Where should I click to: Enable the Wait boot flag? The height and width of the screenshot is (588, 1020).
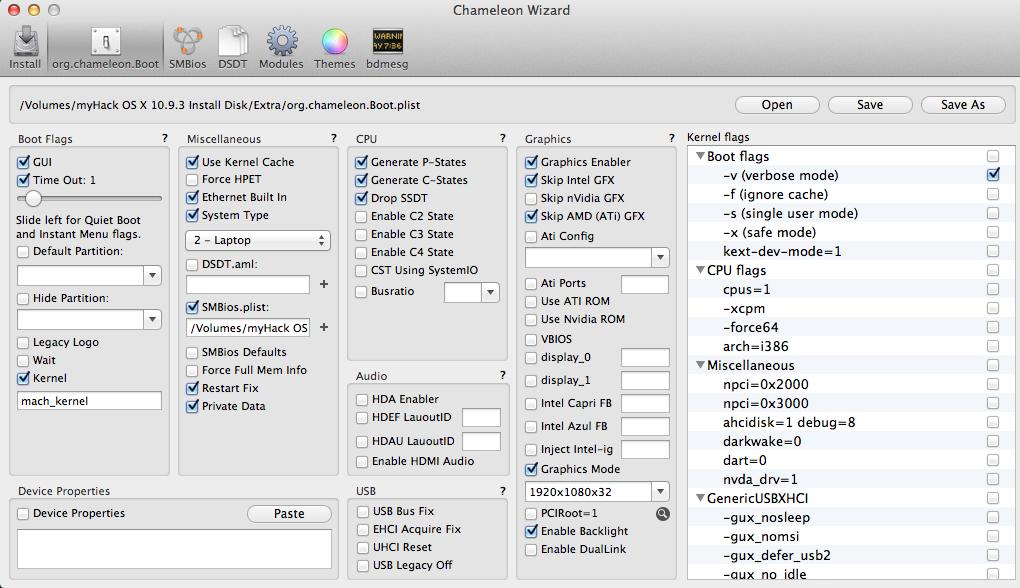coord(23,360)
